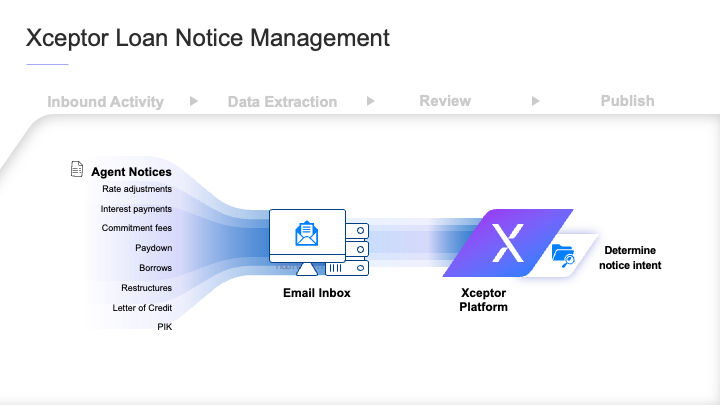Click the Email Inbox computer icon
Screen dimensions: 720x405
click(x=319, y=242)
